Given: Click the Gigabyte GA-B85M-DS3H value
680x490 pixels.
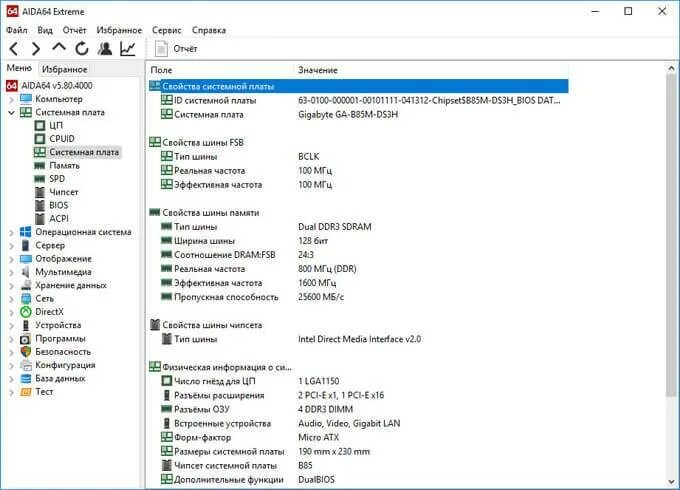Looking at the screenshot, I should pos(348,114).
